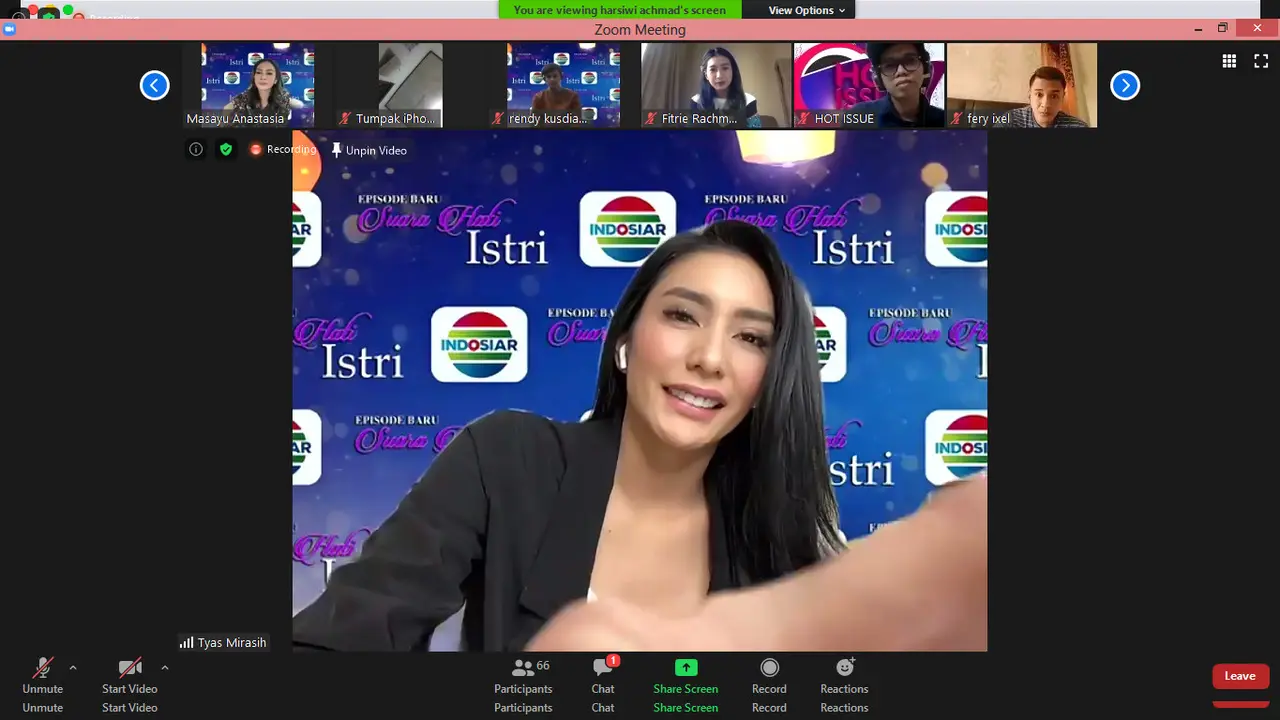Show previous participants with the left arrow
The width and height of the screenshot is (1280, 720).
click(154, 85)
